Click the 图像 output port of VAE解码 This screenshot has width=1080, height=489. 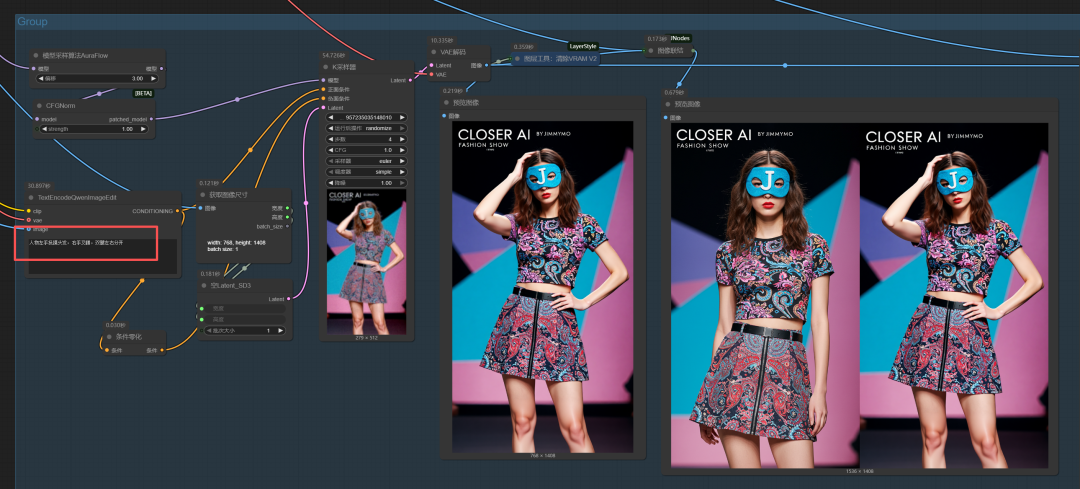pos(486,65)
